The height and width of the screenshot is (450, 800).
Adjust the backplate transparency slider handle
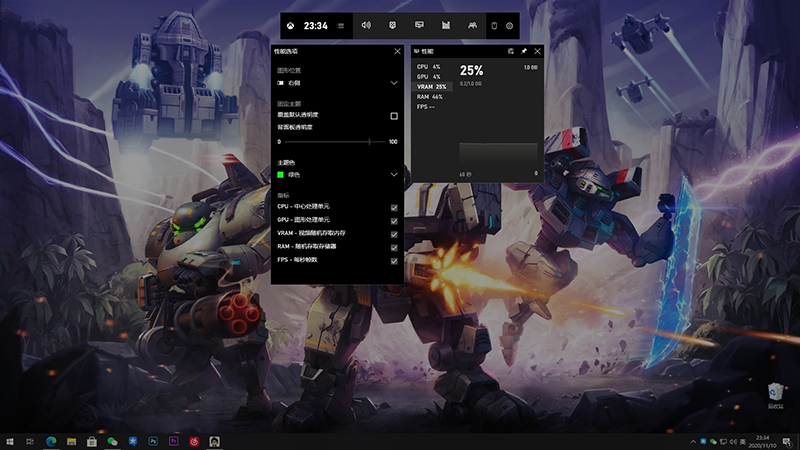coord(369,142)
